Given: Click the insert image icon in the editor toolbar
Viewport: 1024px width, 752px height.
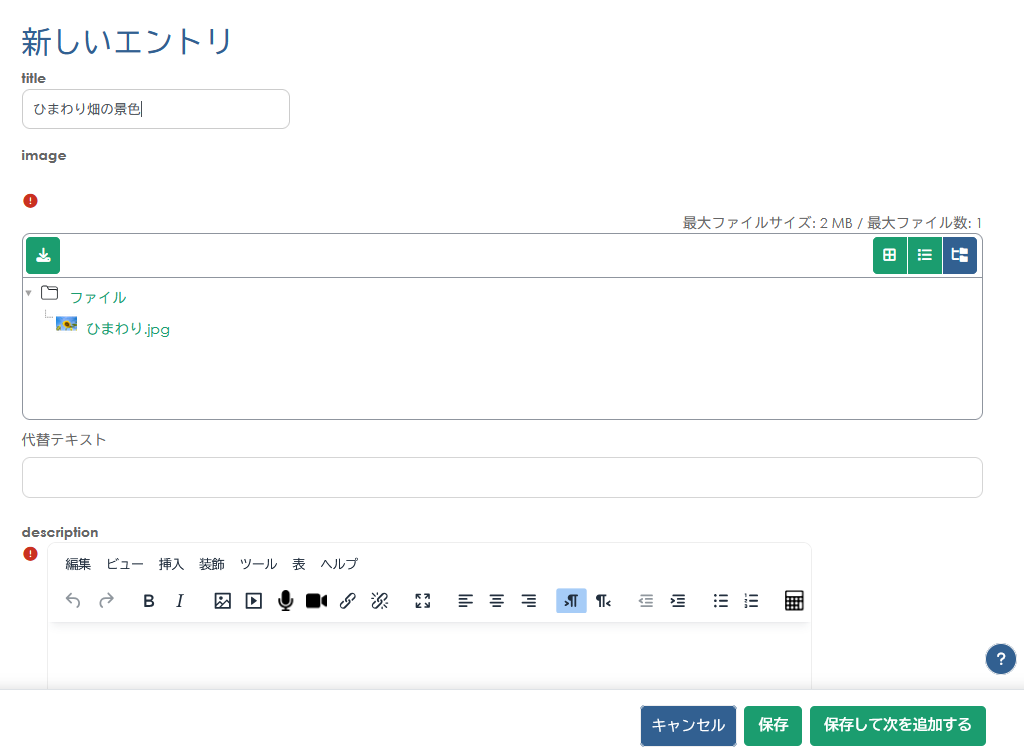Looking at the screenshot, I should [x=222, y=600].
